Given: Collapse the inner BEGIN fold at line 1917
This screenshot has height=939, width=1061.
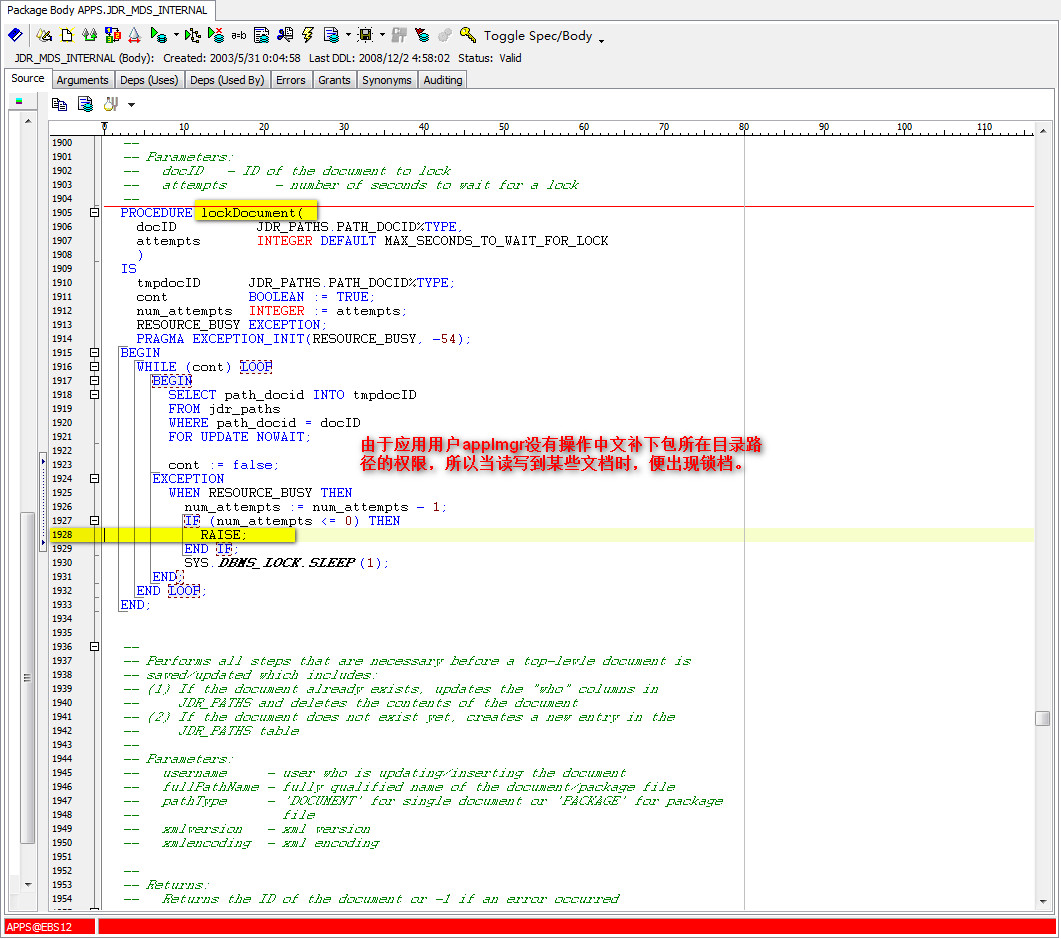Looking at the screenshot, I should click(x=95, y=381).
